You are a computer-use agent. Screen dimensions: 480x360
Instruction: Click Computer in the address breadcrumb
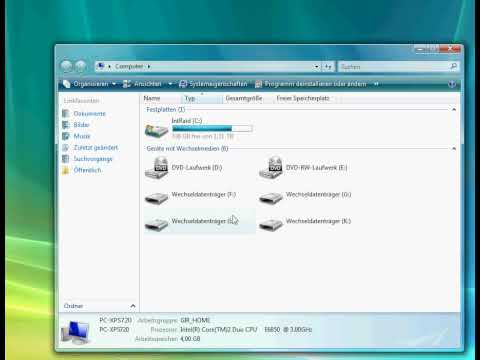(129, 66)
